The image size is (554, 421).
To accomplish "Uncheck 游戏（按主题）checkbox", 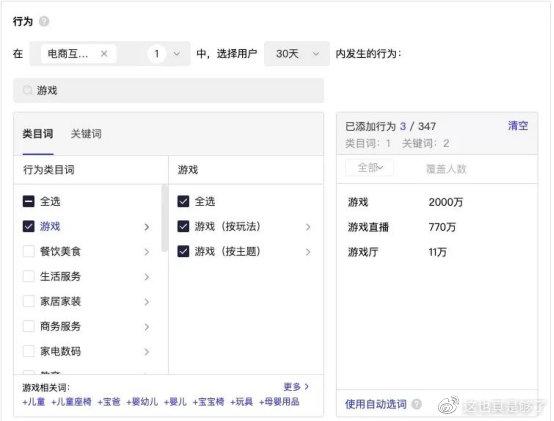I will point(183,251).
